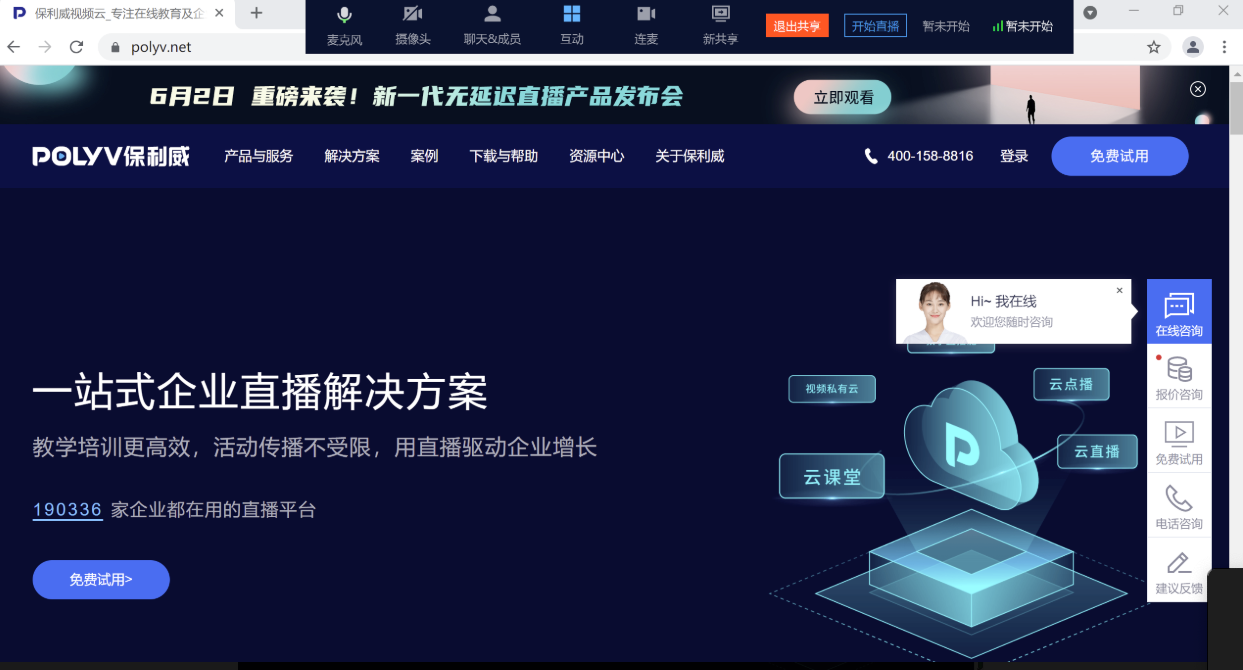Go back with the browser back arrow
Image resolution: width=1243 pixels, height=670 pixels.
click(14, 47)
